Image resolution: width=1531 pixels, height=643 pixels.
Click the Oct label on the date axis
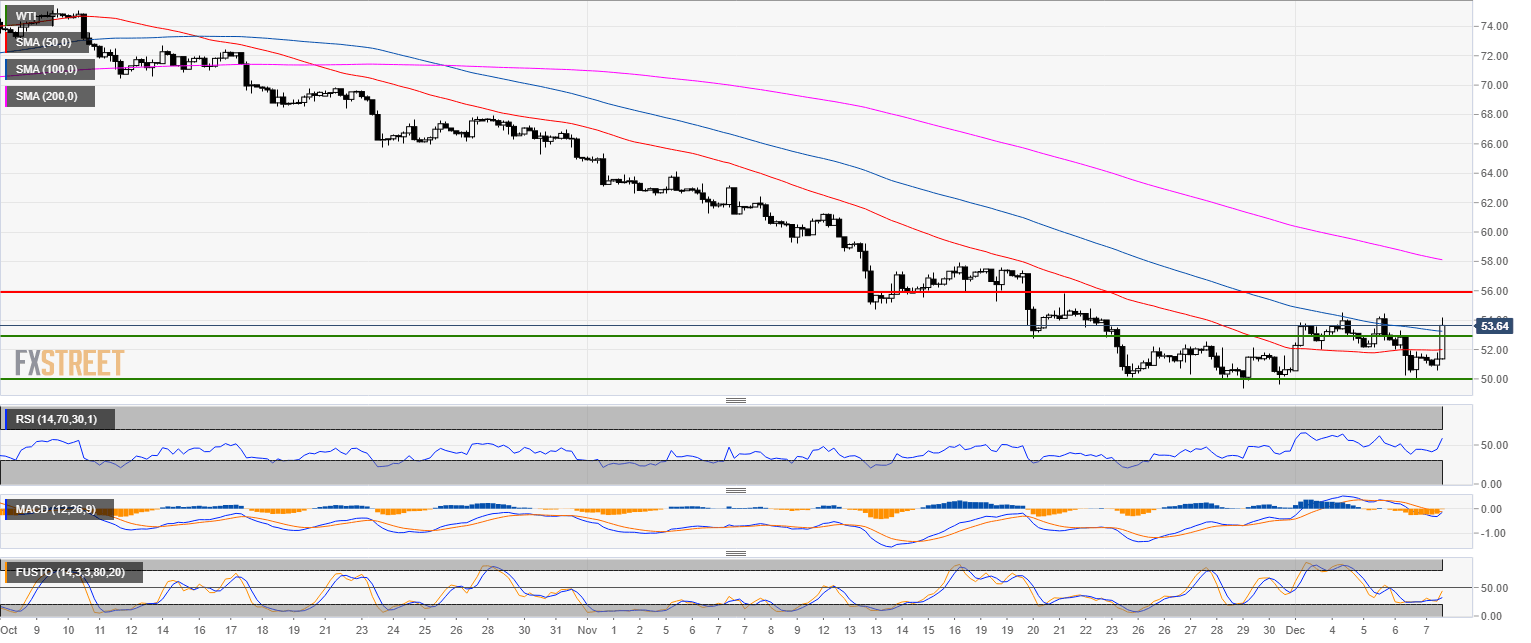click(x=10, y=632)
